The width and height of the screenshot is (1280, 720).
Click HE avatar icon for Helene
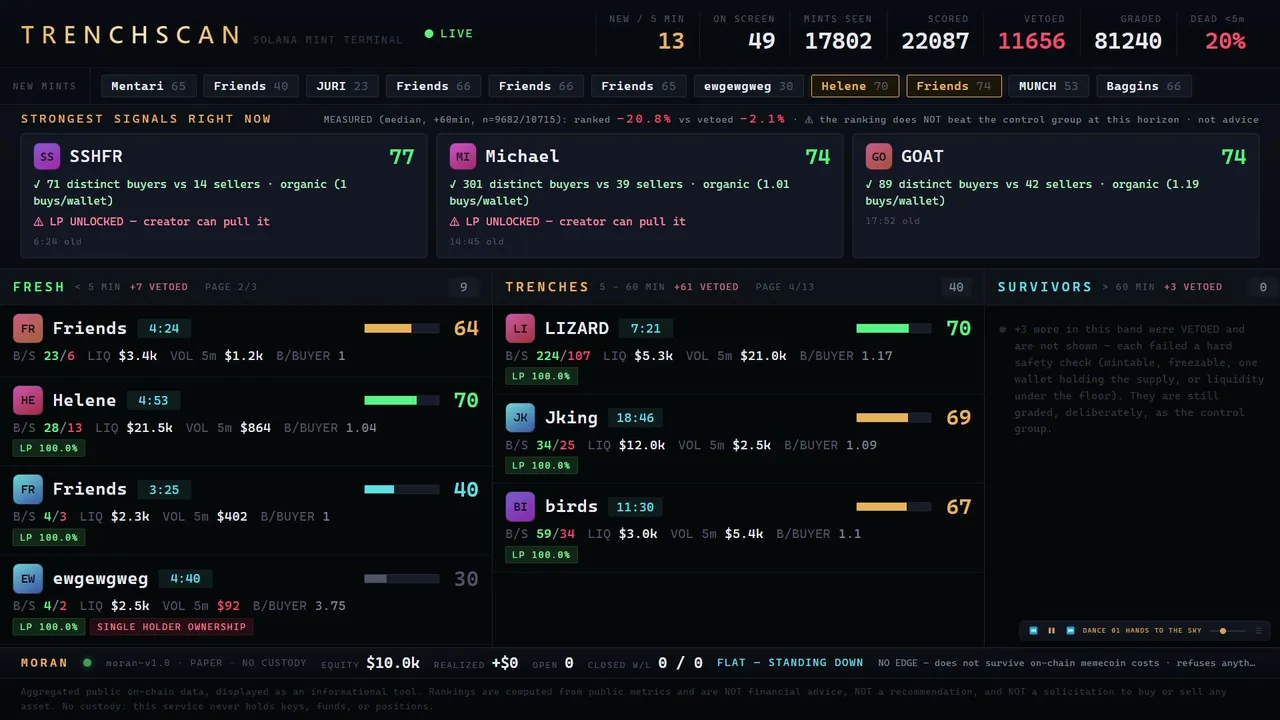pyautogui.click(x=28, y=400)
